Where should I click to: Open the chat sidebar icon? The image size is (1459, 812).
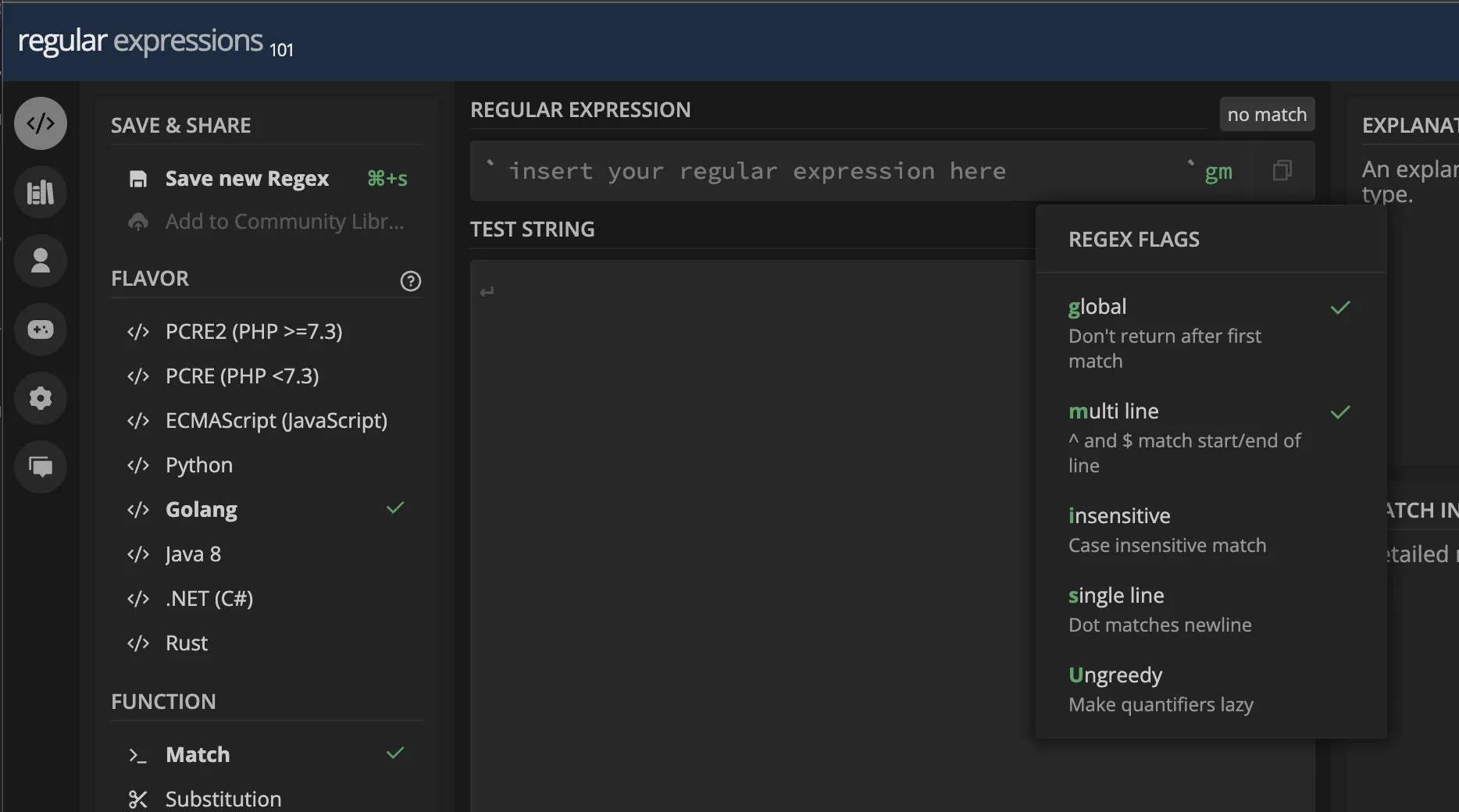[x=41, y=467]
